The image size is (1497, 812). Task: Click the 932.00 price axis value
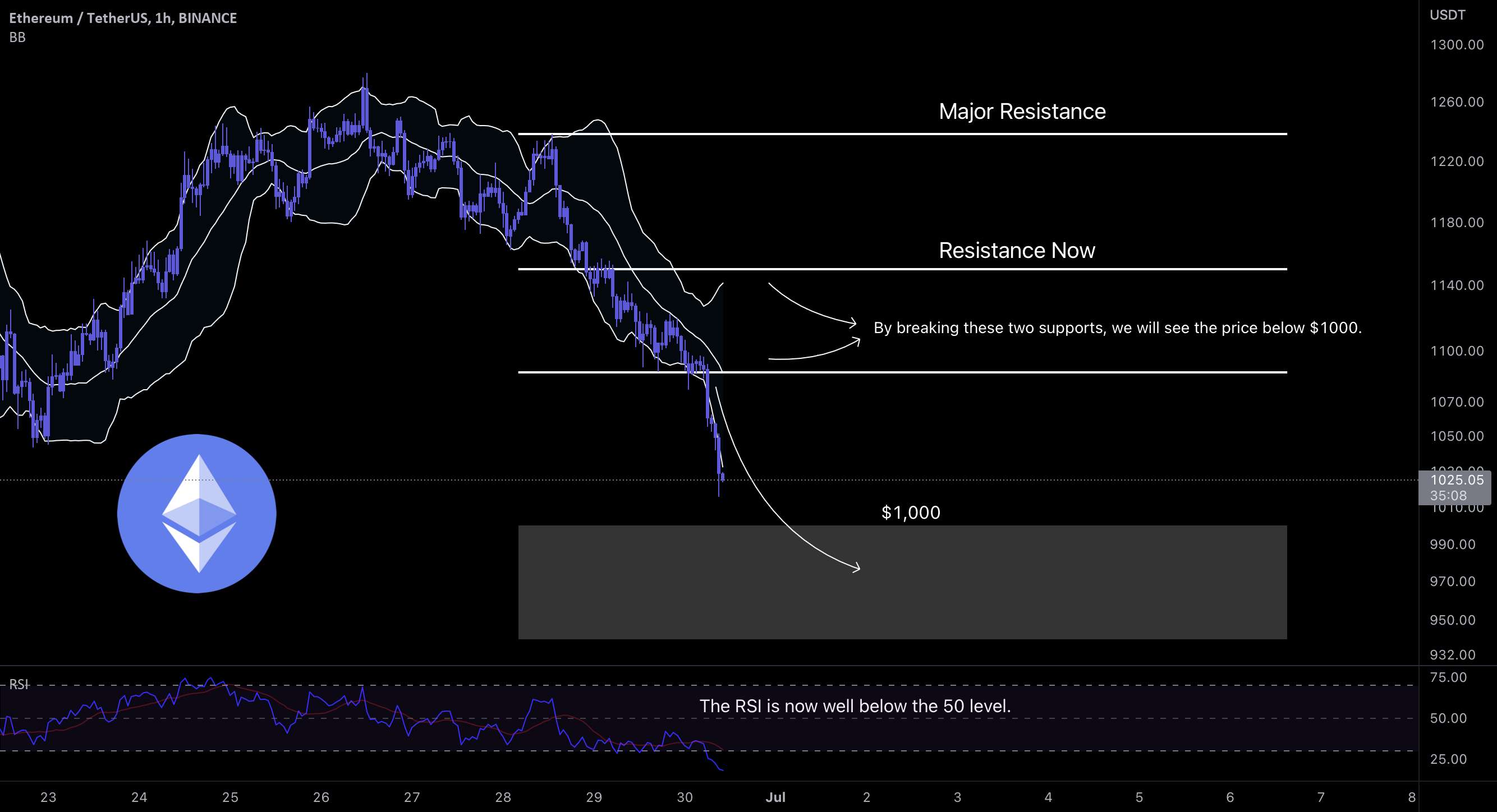pyautogui.click(x=1453, y=654)
